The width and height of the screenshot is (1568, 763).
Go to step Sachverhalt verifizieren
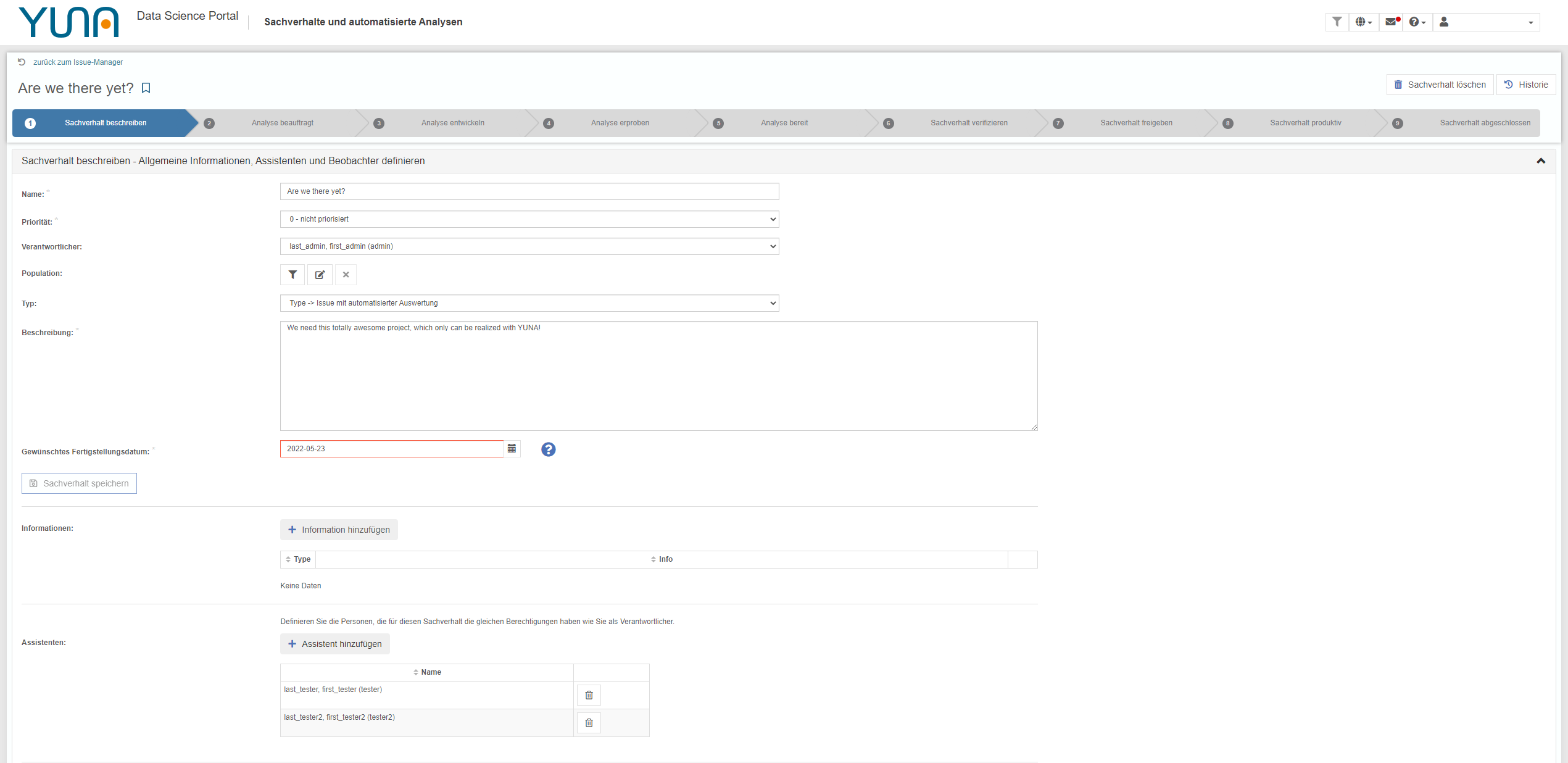969,123
